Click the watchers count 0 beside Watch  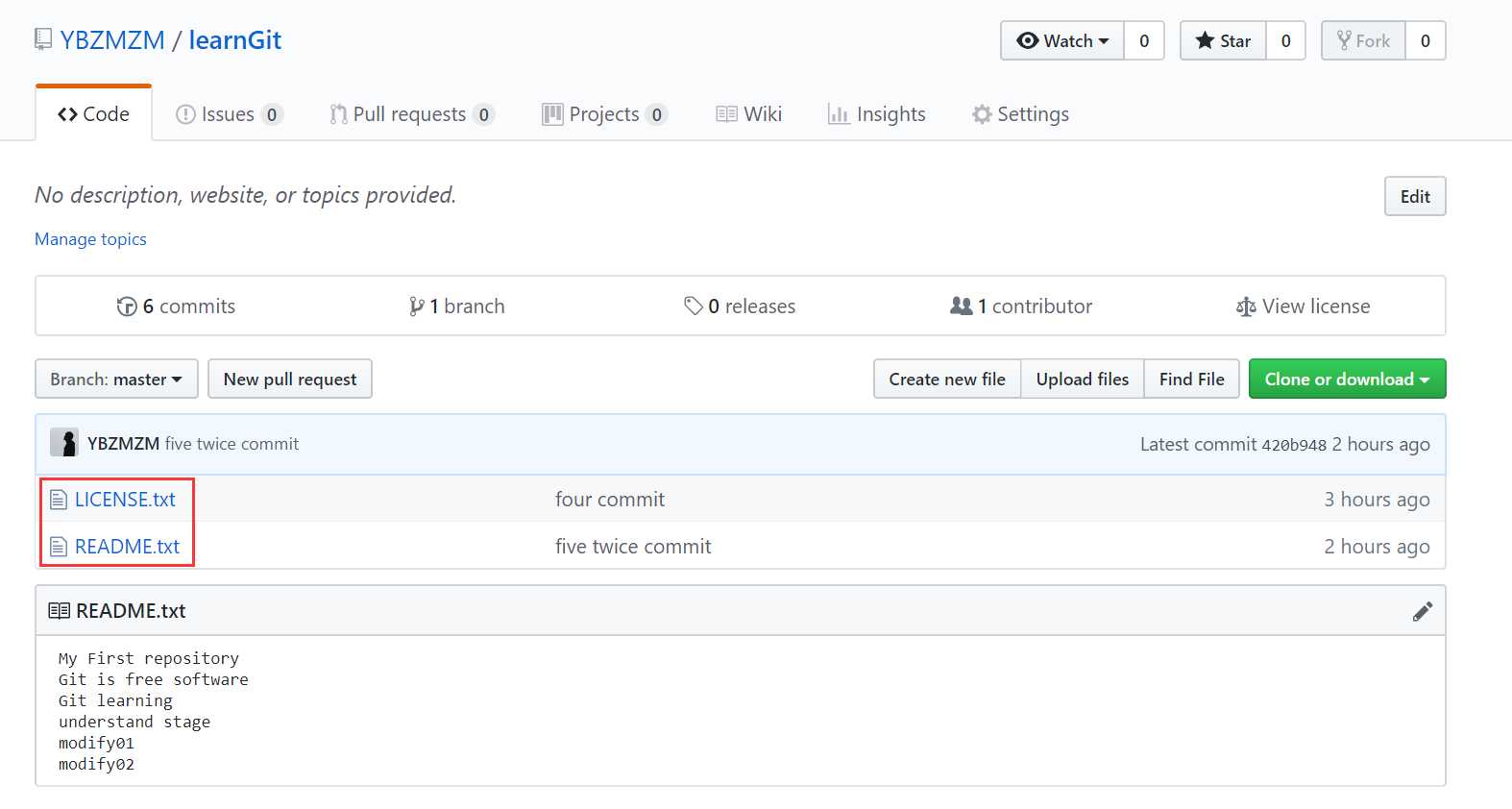(x=1144, y=40)
